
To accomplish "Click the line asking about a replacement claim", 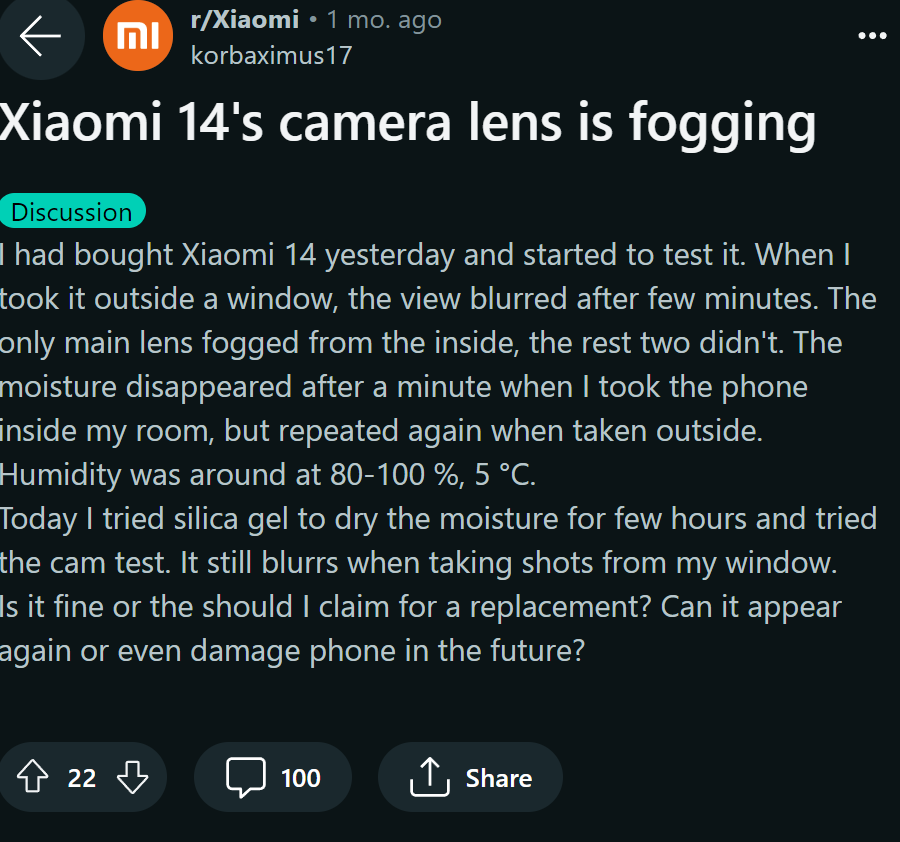I will point(420,607).
